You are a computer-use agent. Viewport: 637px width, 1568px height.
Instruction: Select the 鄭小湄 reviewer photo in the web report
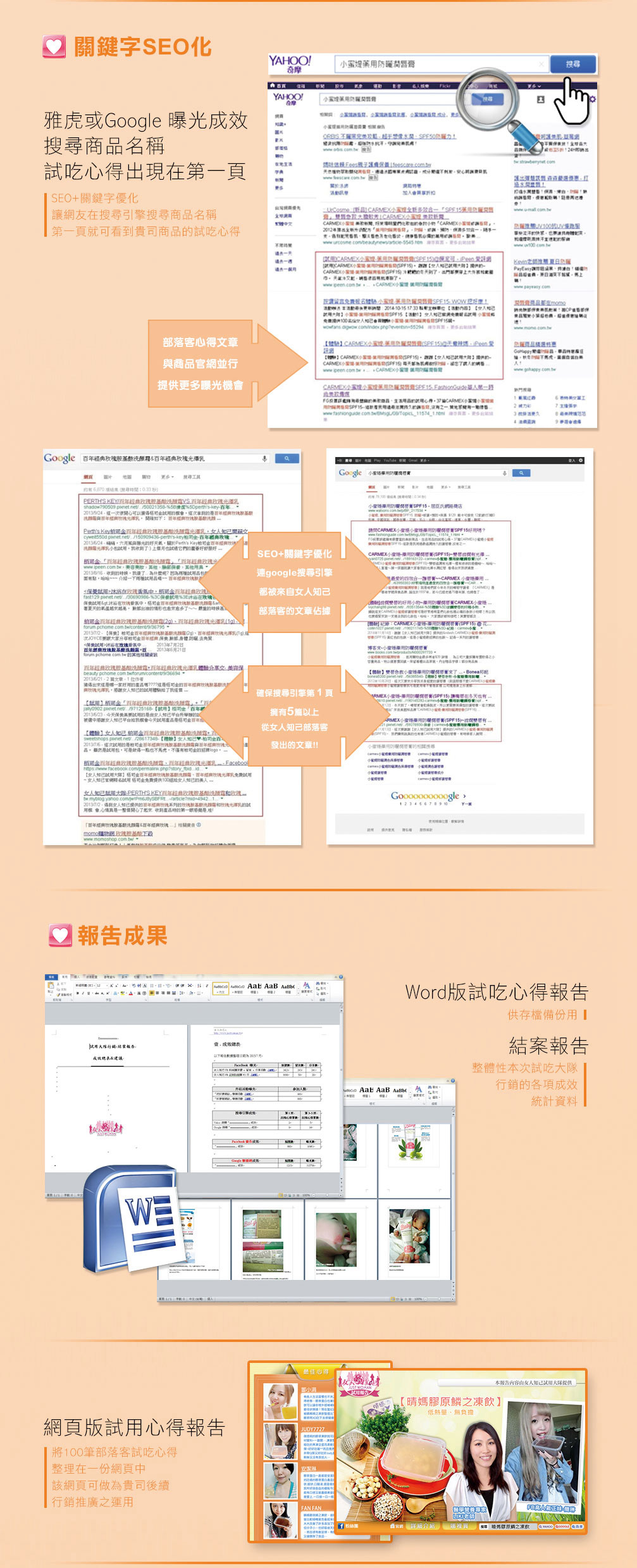(280, 1402)
